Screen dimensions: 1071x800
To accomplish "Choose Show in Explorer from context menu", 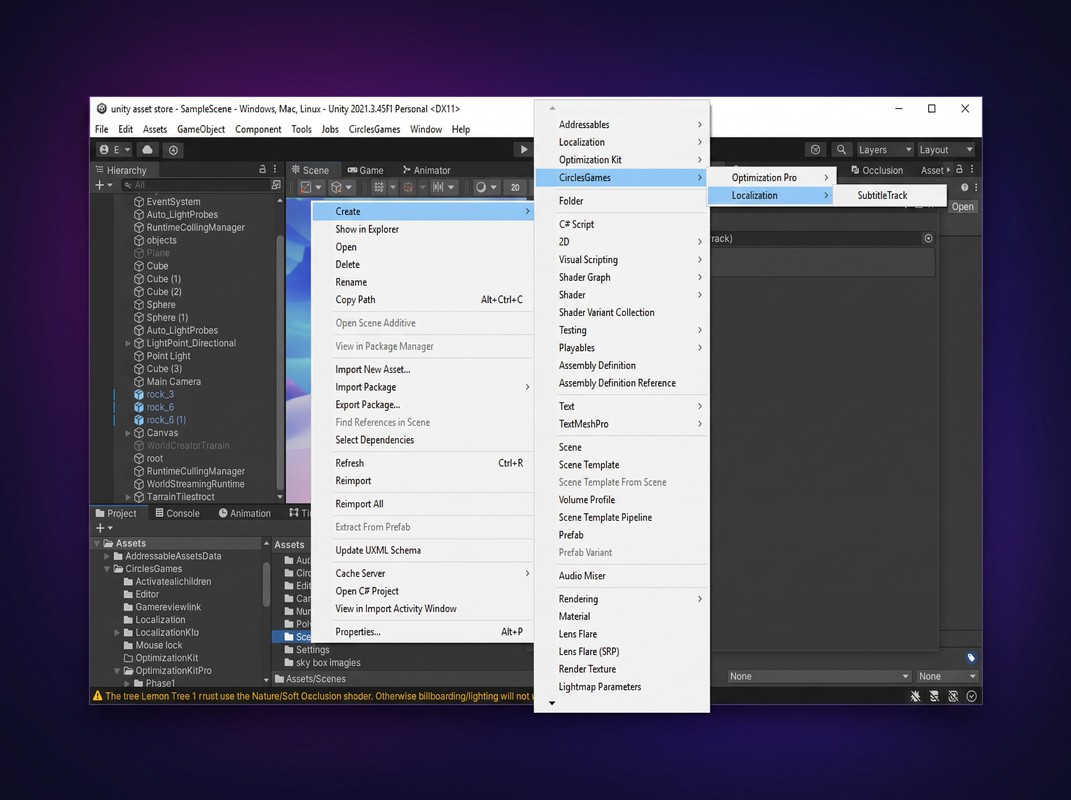I will pyautogui.click(x=423, y=230).
